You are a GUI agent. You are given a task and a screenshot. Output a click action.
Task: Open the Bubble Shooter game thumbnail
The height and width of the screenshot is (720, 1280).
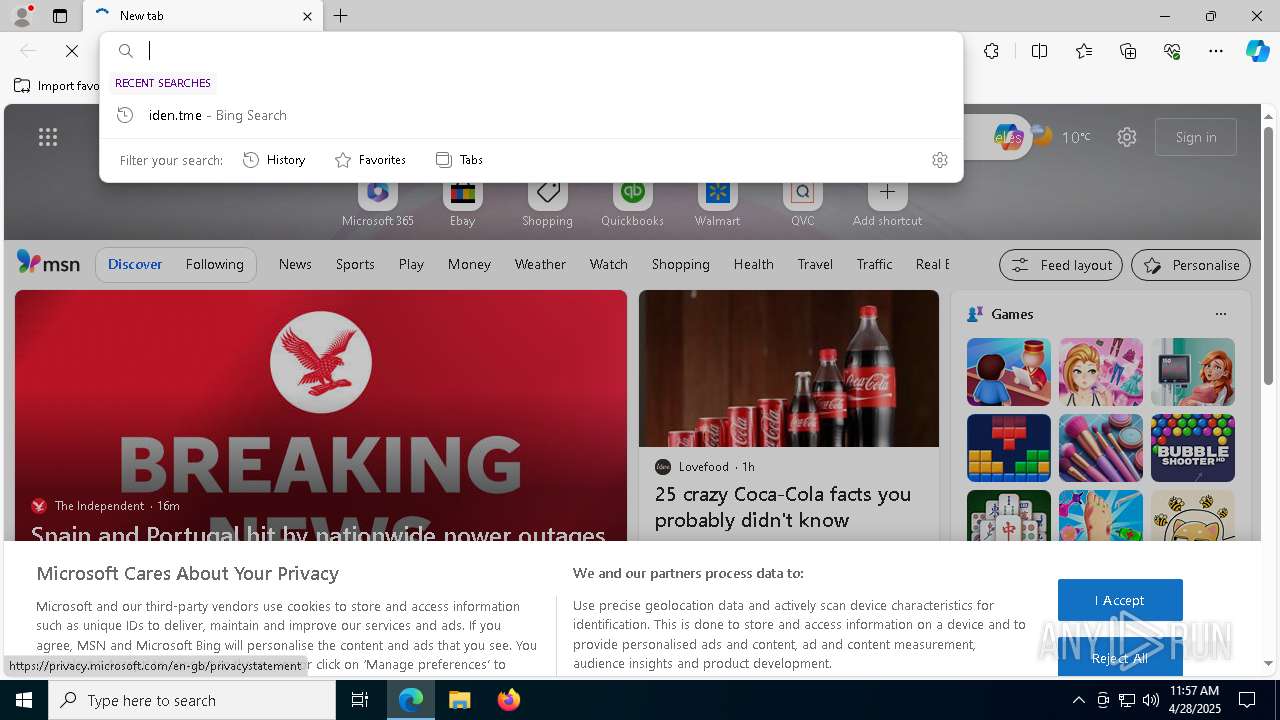tap(1192, 448)
